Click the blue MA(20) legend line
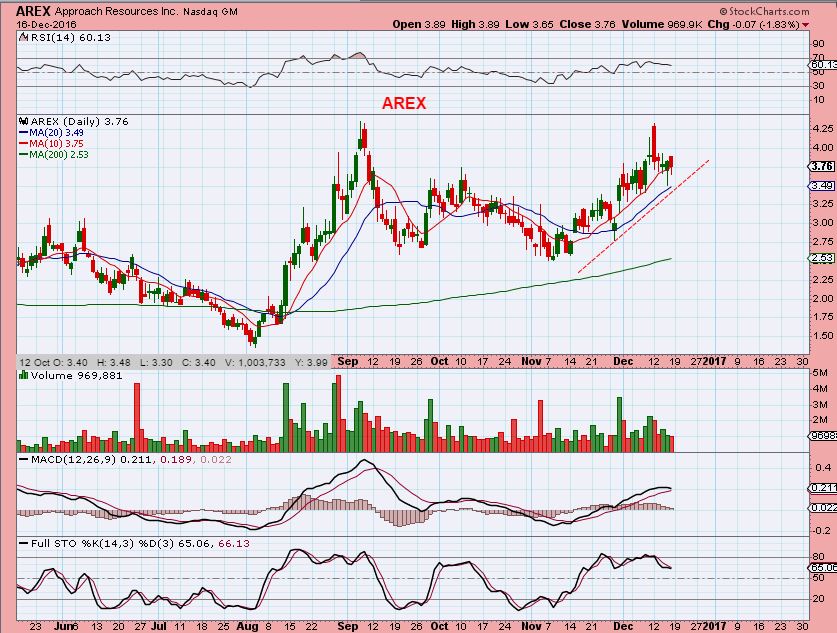Image resolution: width=837 pixels, height=633 pixels. pyautogui.click(x=23, y=133)
